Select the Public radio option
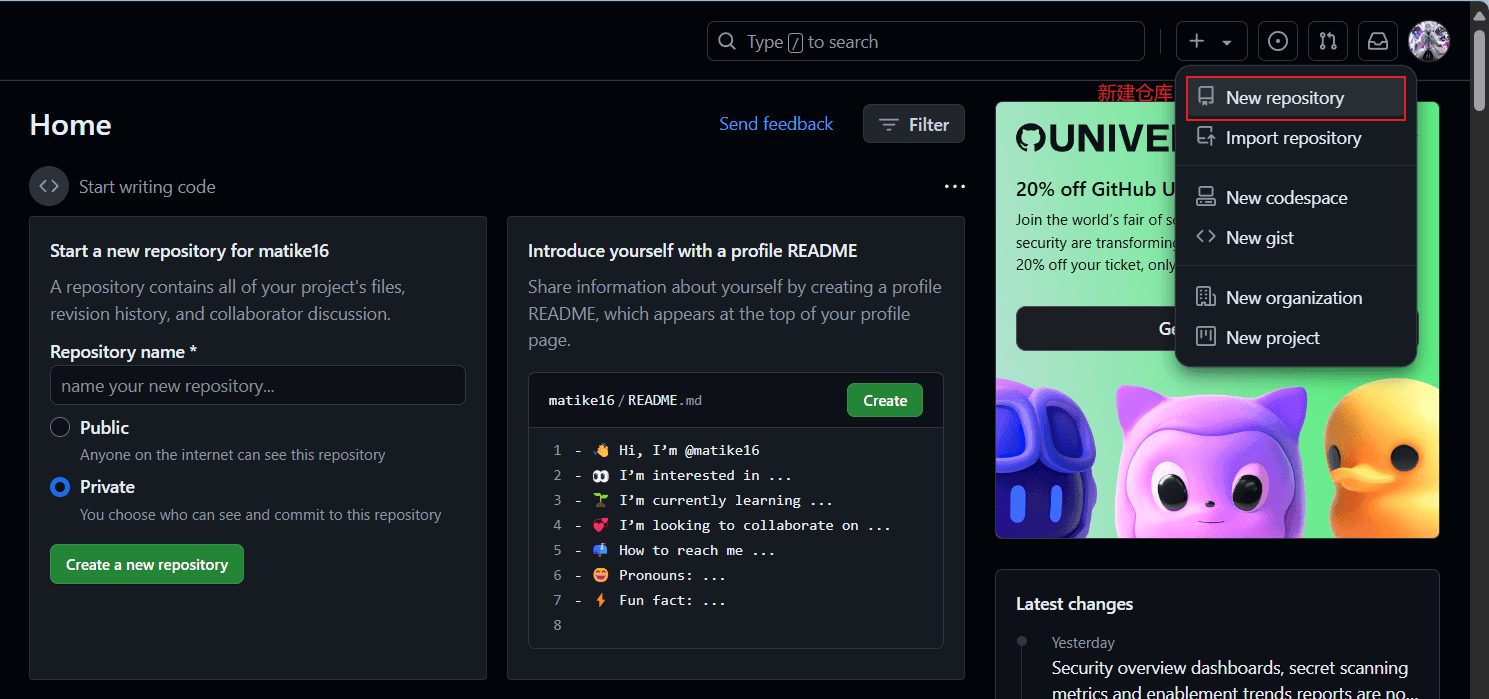 (60, 427)
